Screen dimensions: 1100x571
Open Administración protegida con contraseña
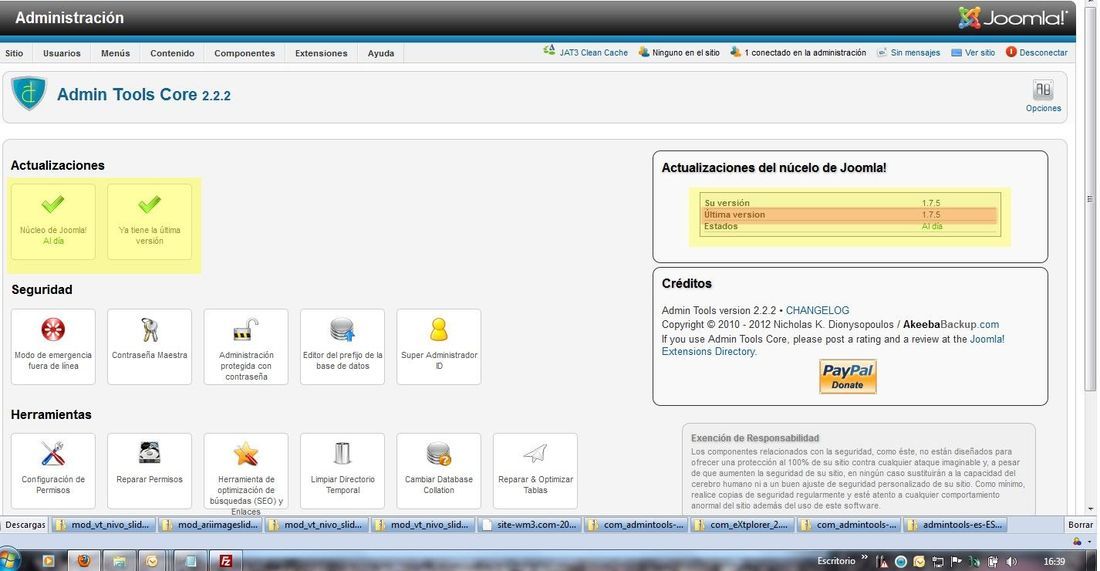point(246,347)
